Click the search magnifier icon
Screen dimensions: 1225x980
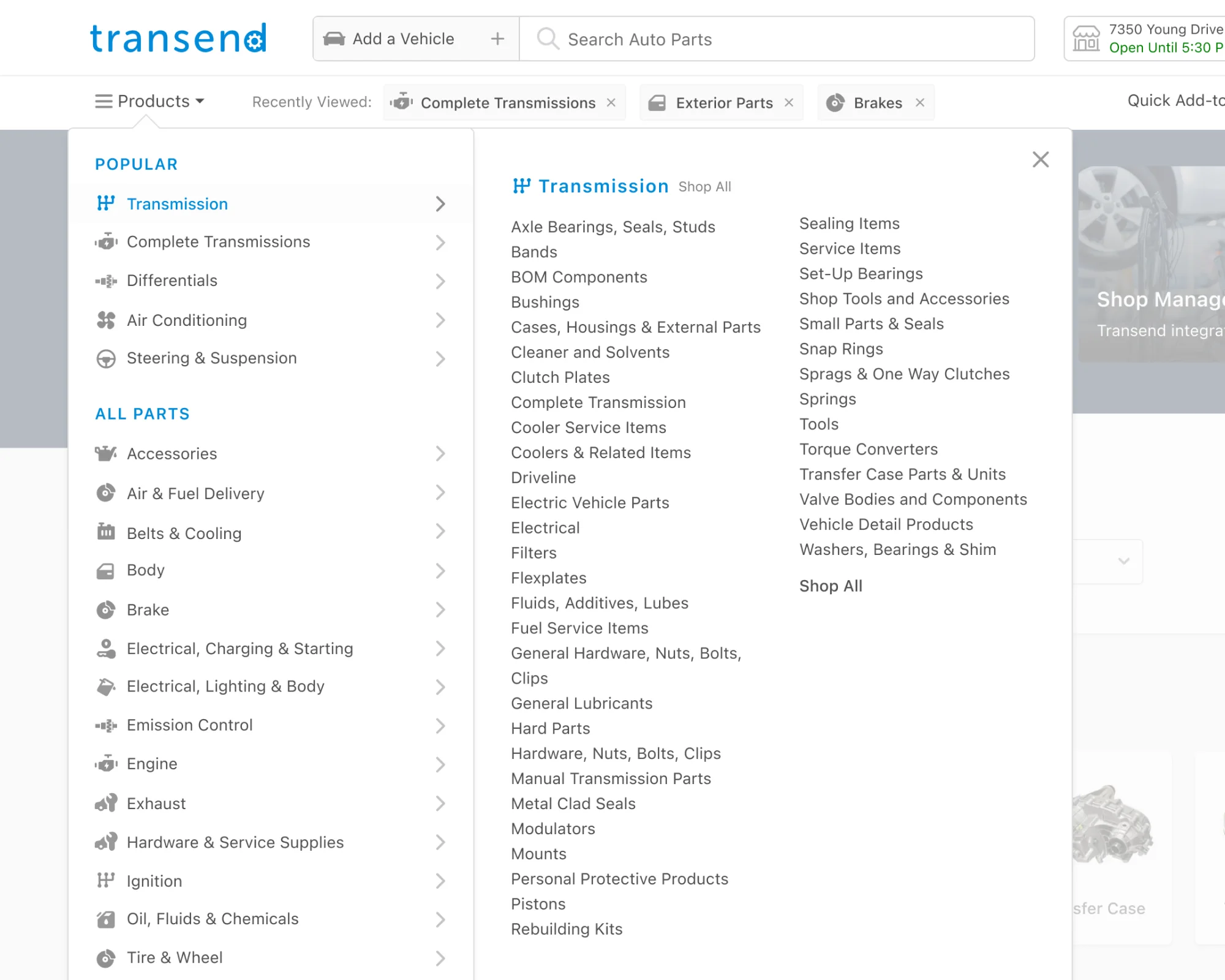(x=547, y=39)
